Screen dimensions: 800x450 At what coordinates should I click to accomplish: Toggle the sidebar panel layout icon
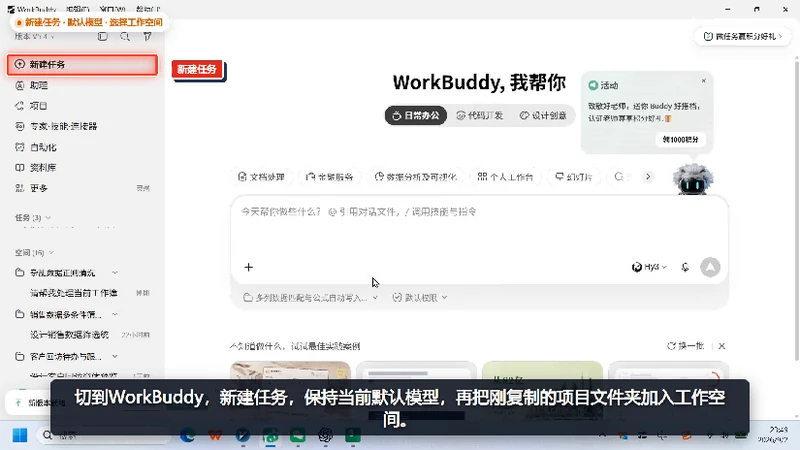[x=103, y=36]
